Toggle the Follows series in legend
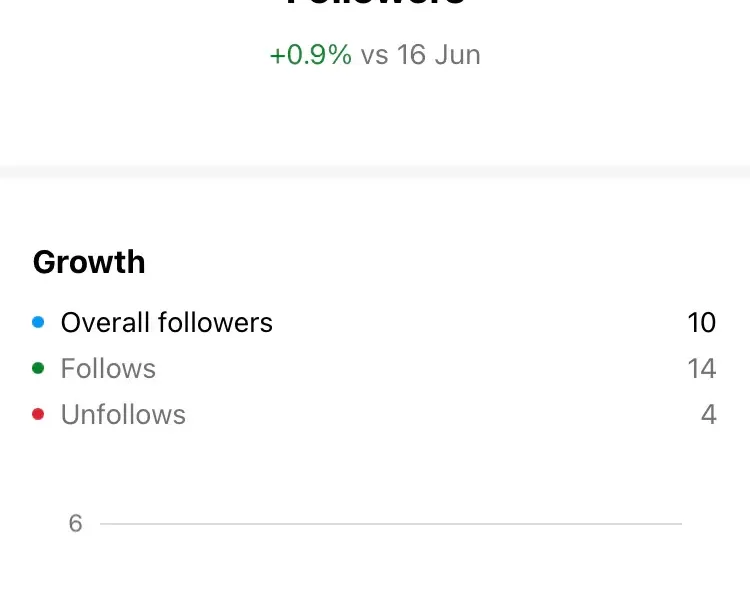 (x=375, y=368)
